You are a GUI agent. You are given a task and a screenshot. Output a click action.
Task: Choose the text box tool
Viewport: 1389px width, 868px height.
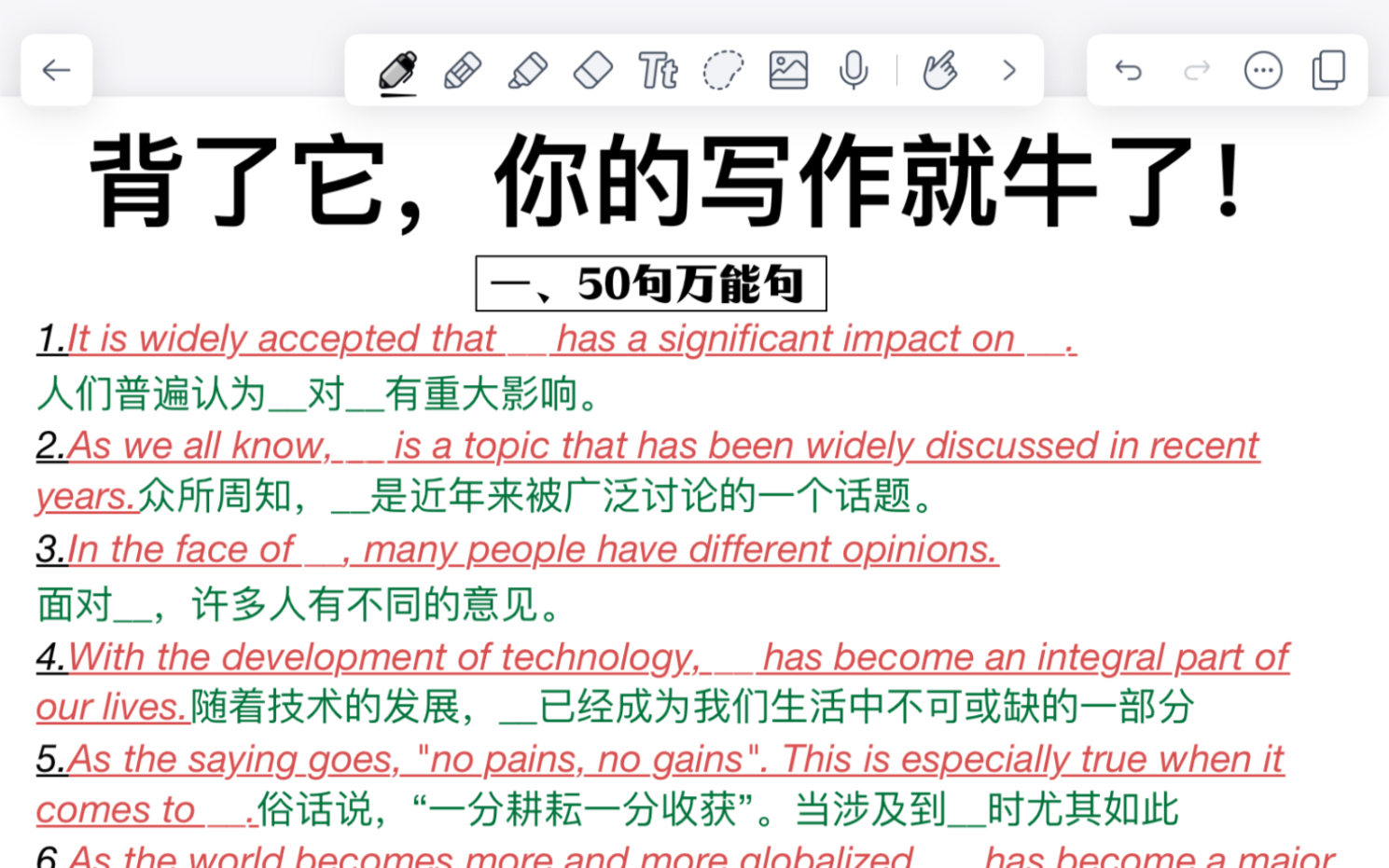coord(658,71)
